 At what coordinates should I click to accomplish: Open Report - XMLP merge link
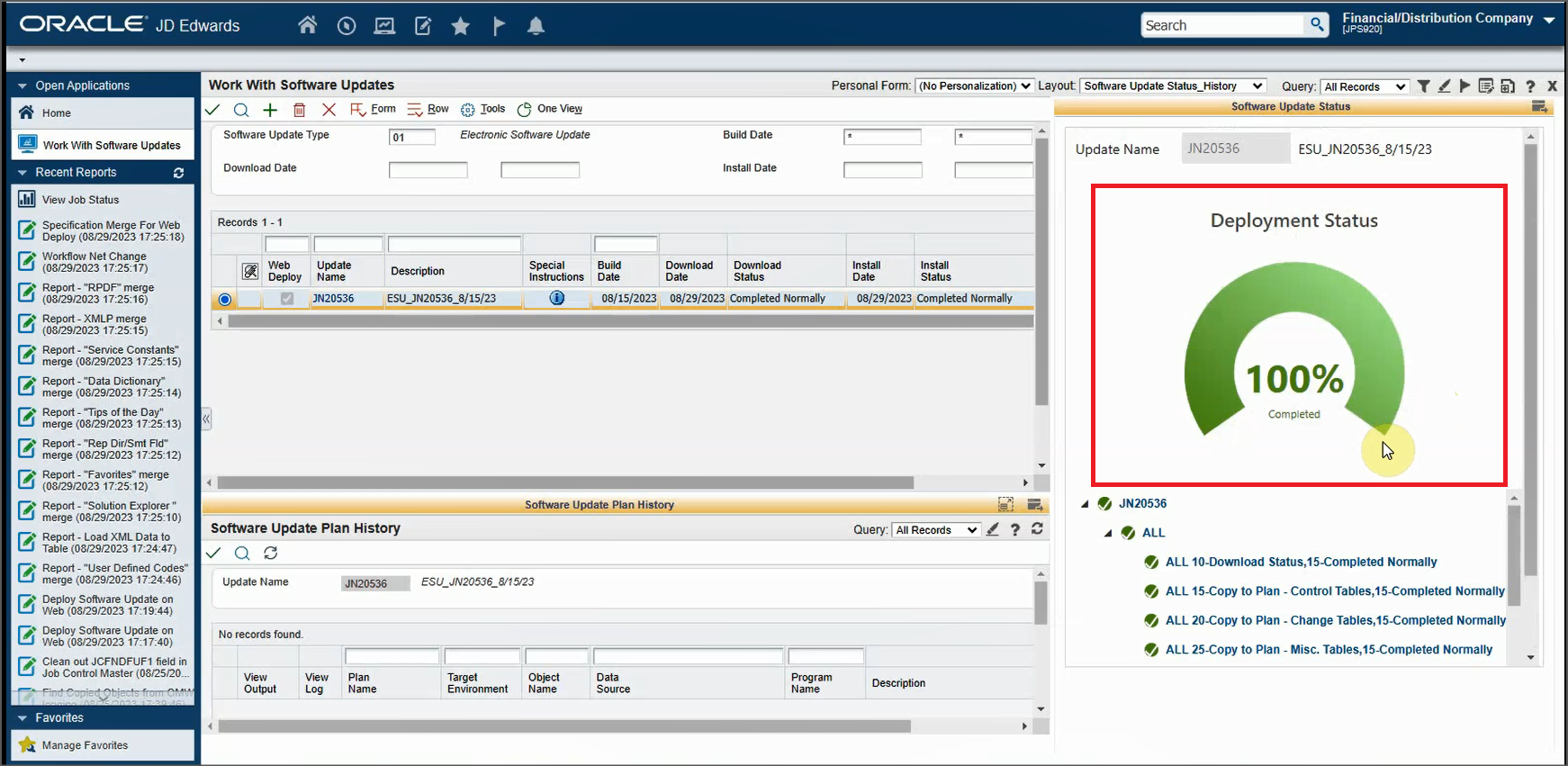point(95,324)
